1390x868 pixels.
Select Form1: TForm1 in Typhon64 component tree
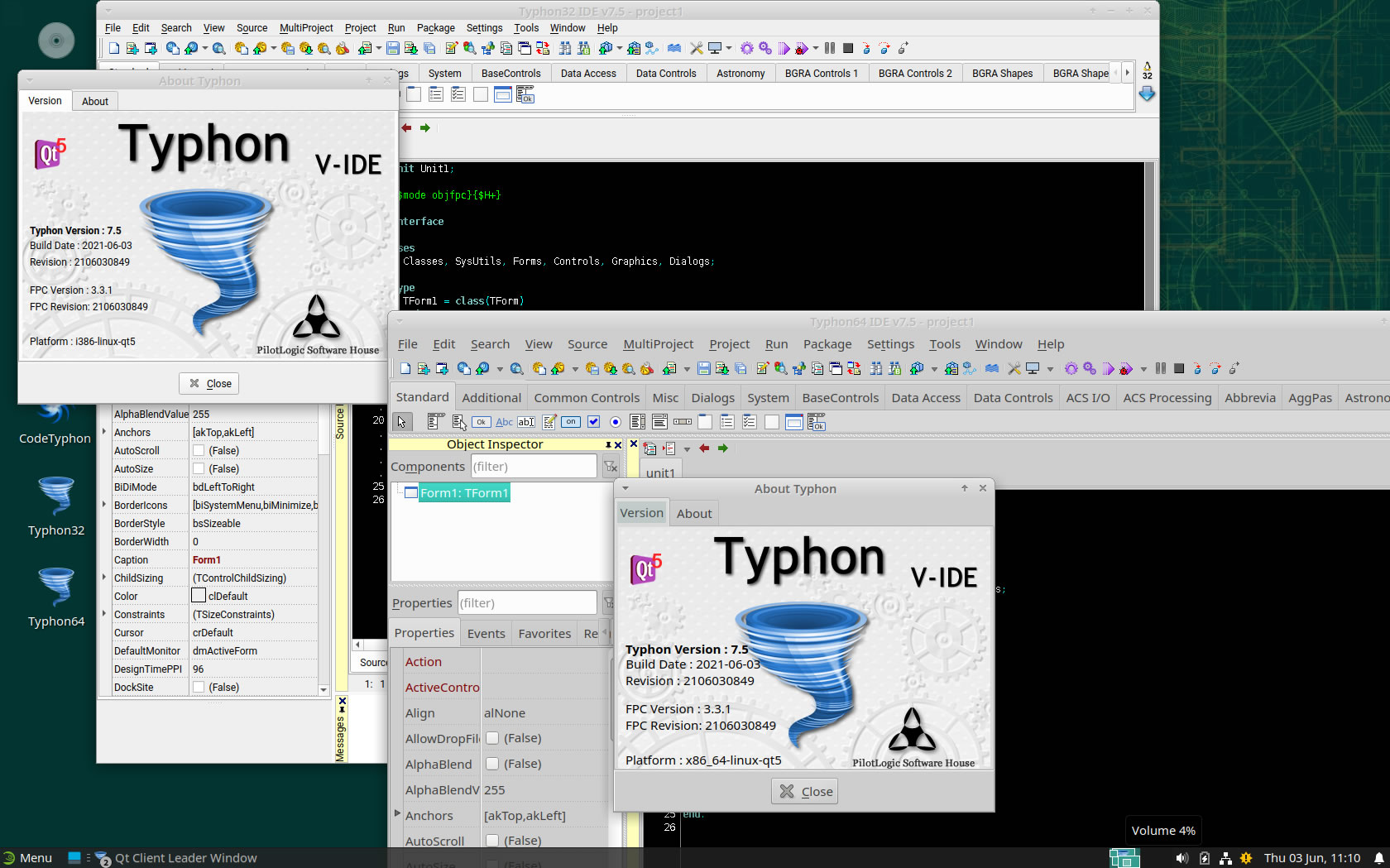[x=464, y=493]
